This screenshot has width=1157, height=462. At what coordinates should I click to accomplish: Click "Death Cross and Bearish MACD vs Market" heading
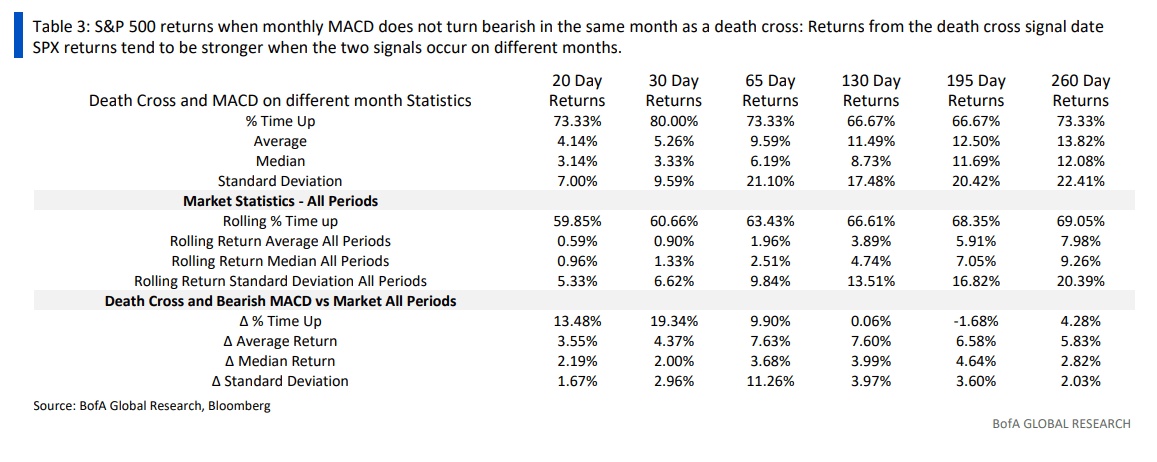(x=280, y=301)
